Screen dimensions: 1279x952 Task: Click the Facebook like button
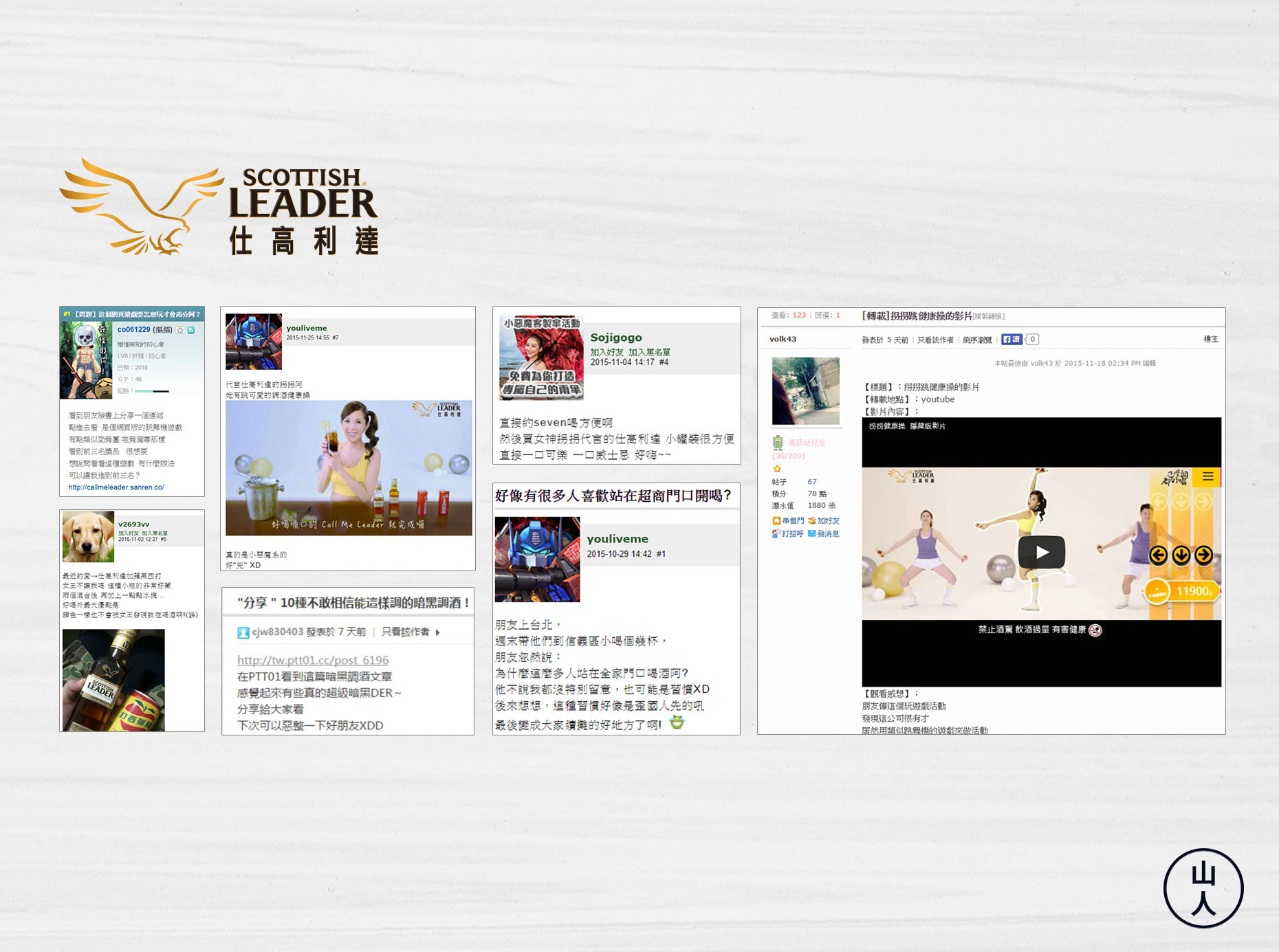tap(1012, 339)
